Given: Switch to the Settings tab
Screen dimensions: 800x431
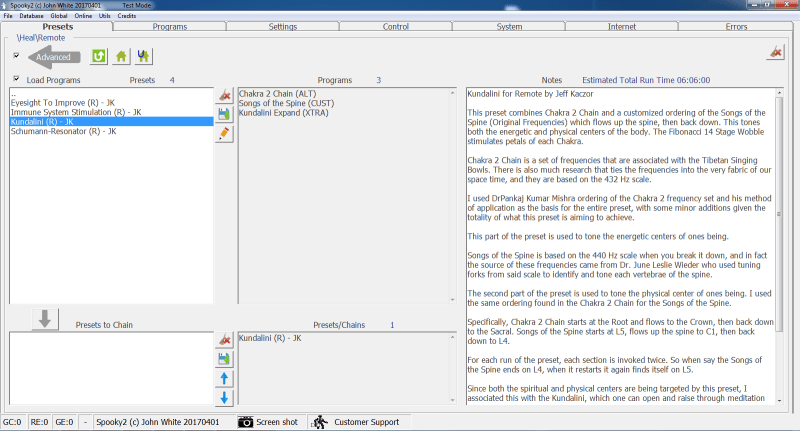Looking at the screenshot, I should point(282,27).
